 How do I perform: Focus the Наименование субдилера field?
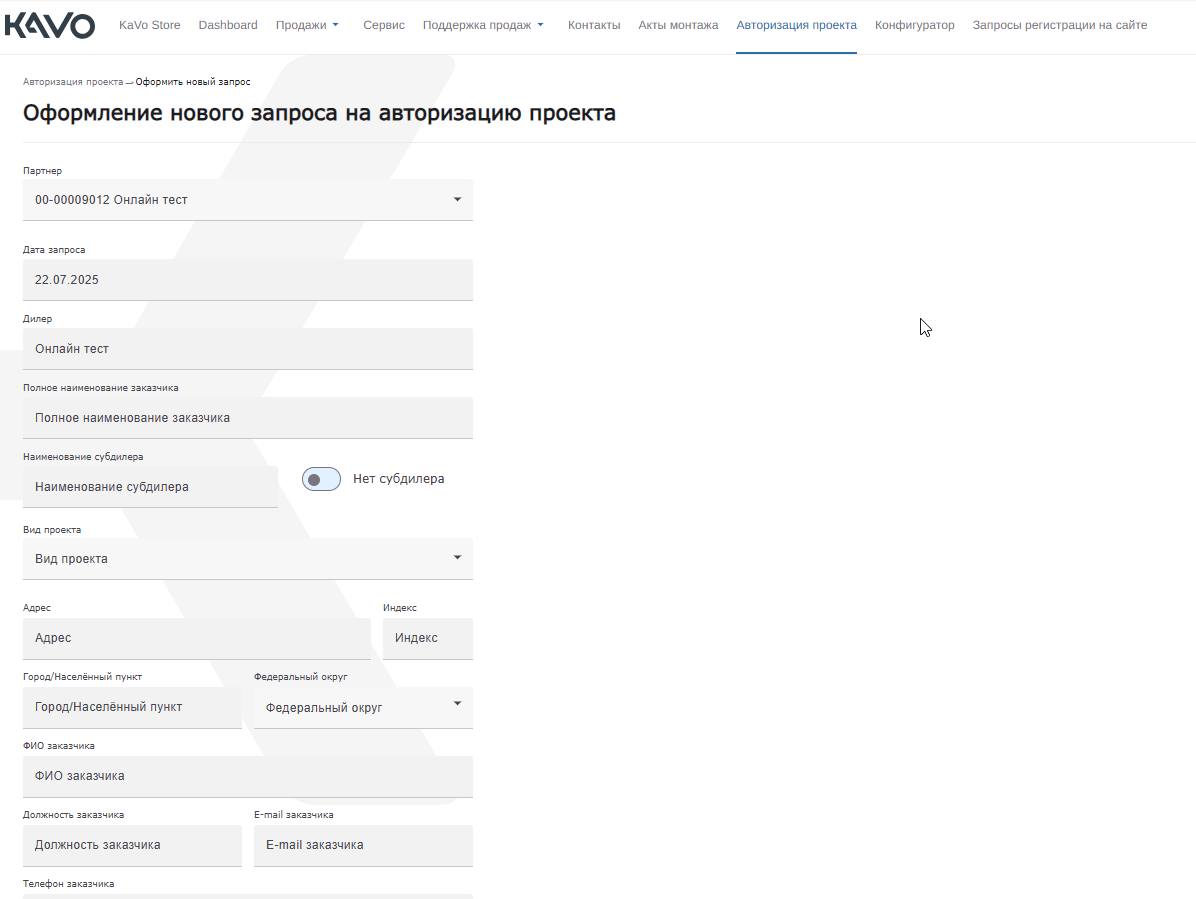[150, 486]
